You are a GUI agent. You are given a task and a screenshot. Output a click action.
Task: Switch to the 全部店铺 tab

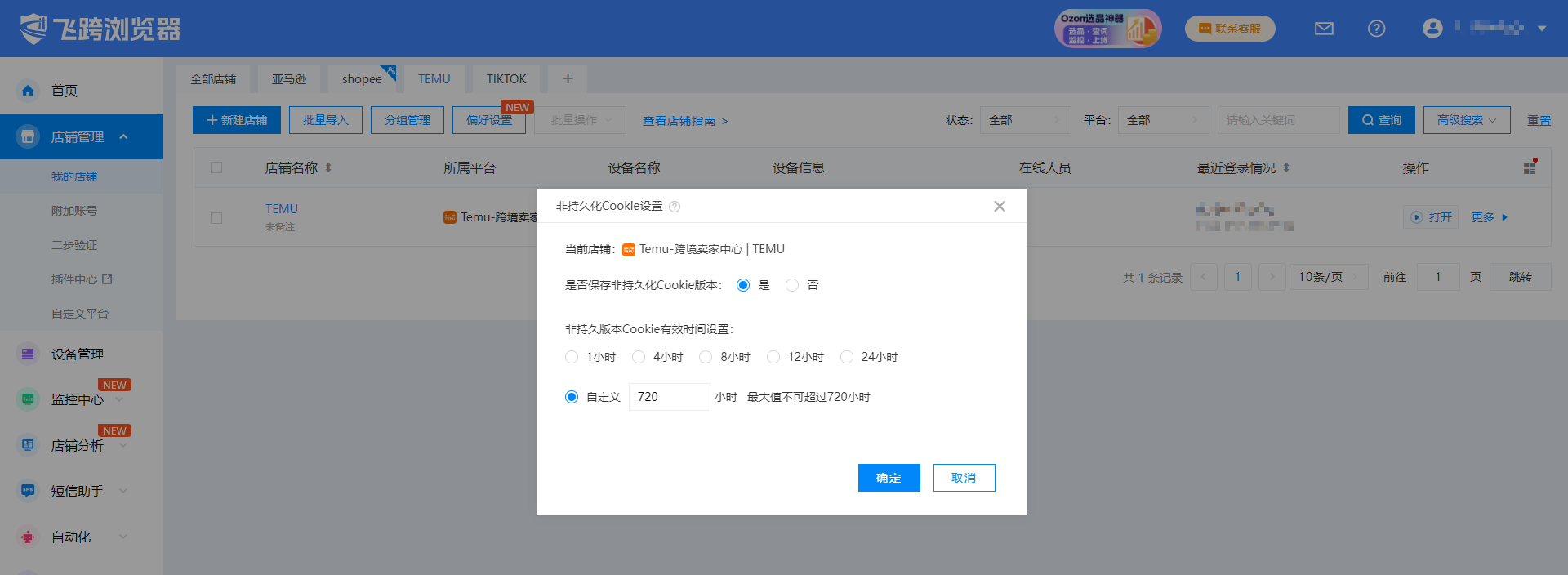pos(213,79)
